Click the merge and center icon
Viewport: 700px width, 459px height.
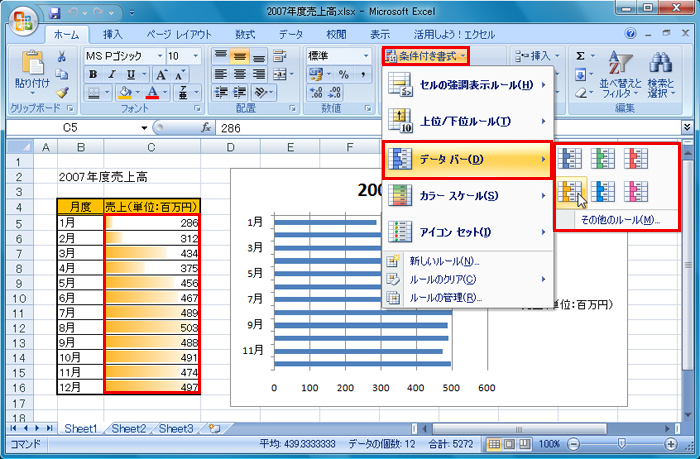pos(280,75)
